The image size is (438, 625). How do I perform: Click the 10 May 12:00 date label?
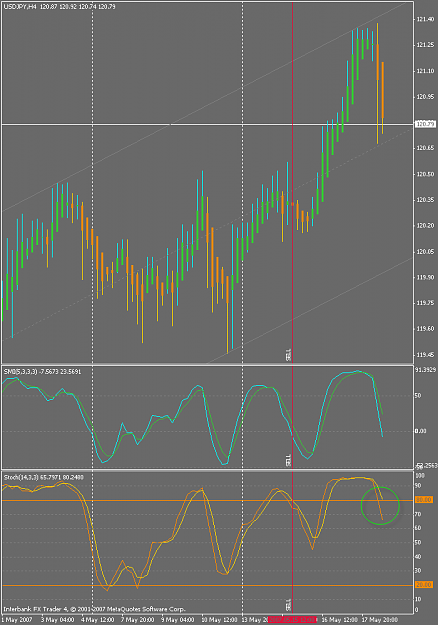click(219, 620)
